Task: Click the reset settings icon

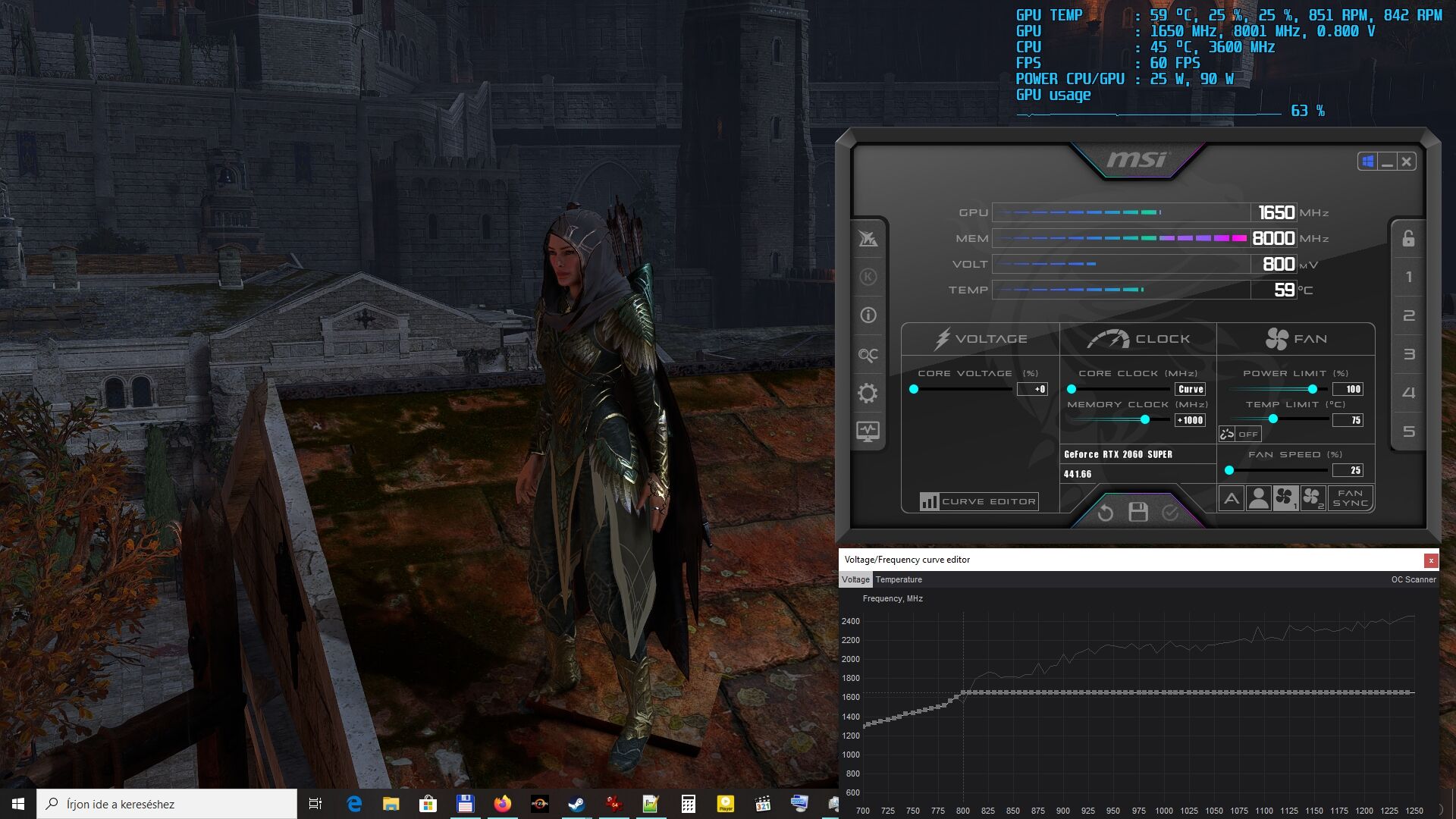Action: tap(1105, 513)
